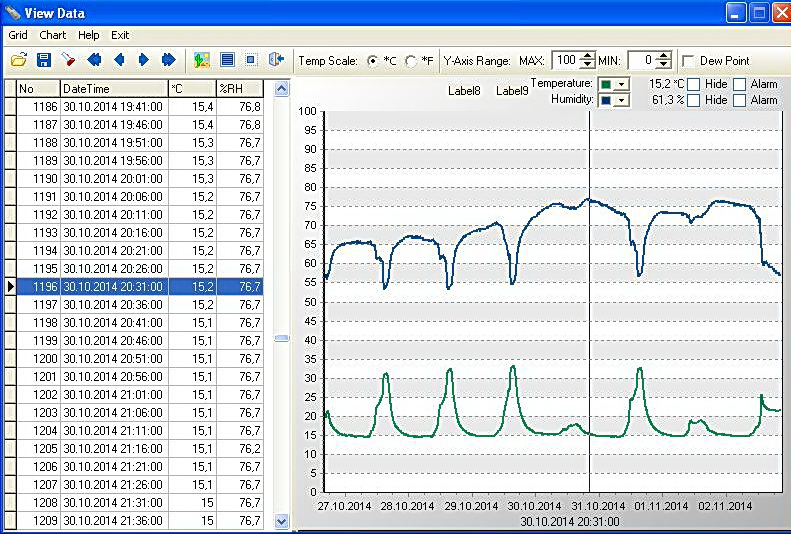Click the open folder icon
Viewport: 791px width, 534px height.
tap(19, 60)
